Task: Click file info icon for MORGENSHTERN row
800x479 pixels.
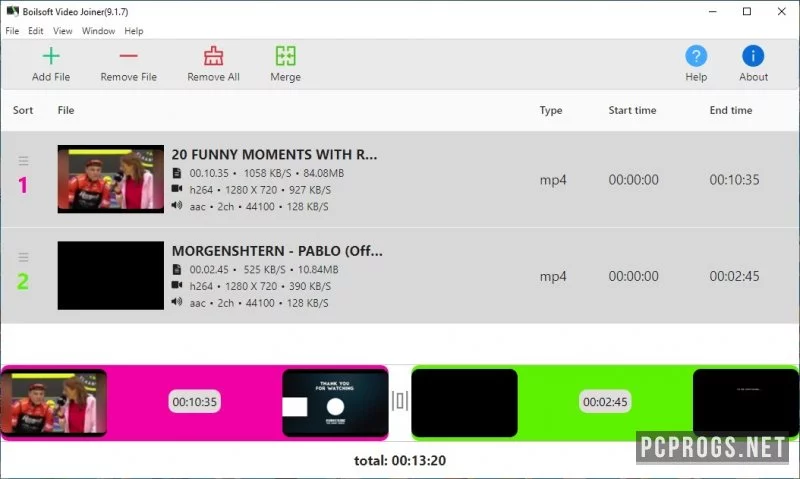Action: coord(177,269)
